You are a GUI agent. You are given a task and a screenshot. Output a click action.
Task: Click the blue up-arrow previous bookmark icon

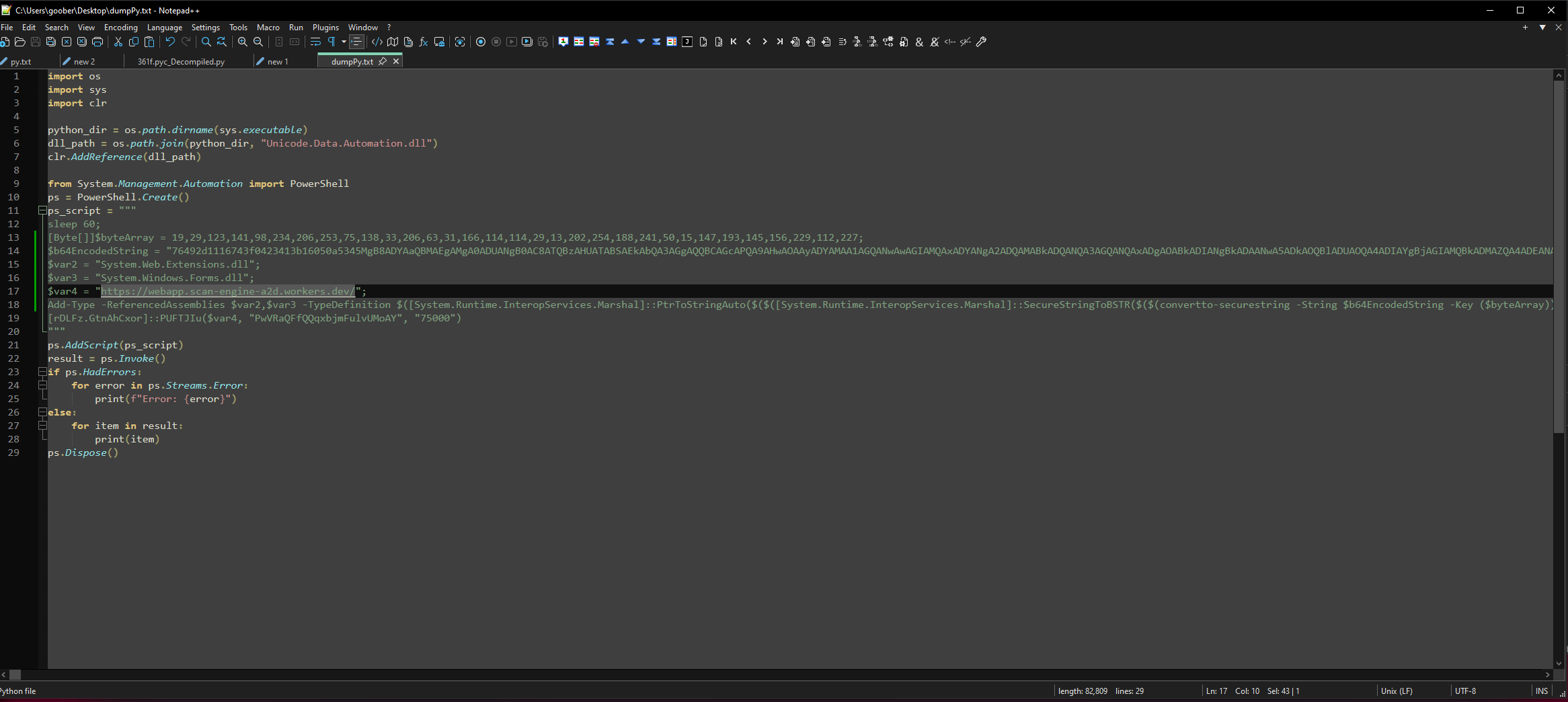click(625, 42)
